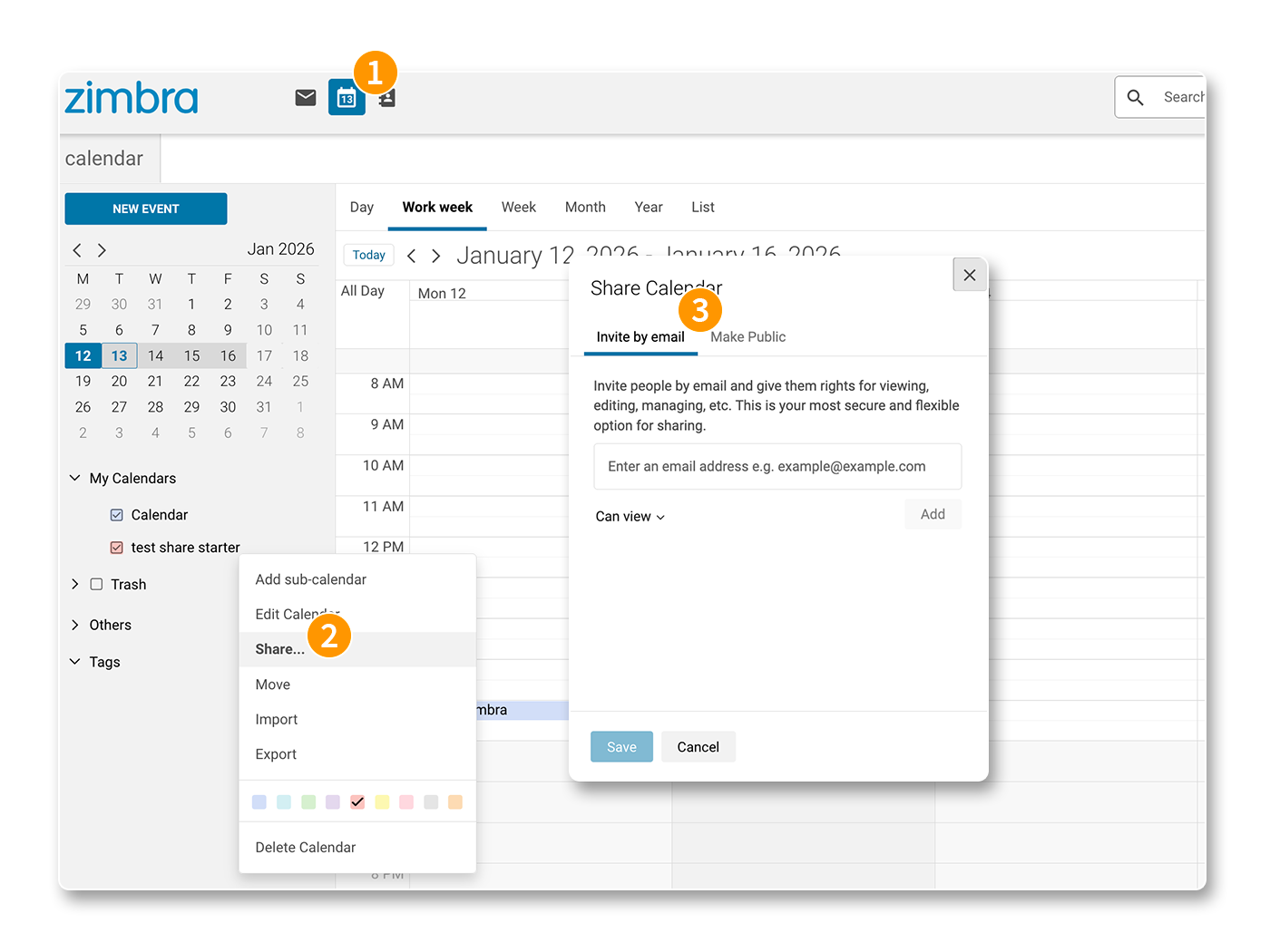Image resolution: width=1270 pixels, height=952 pixels.
Task: Click the search magnifier icon
Action: 1135,96
